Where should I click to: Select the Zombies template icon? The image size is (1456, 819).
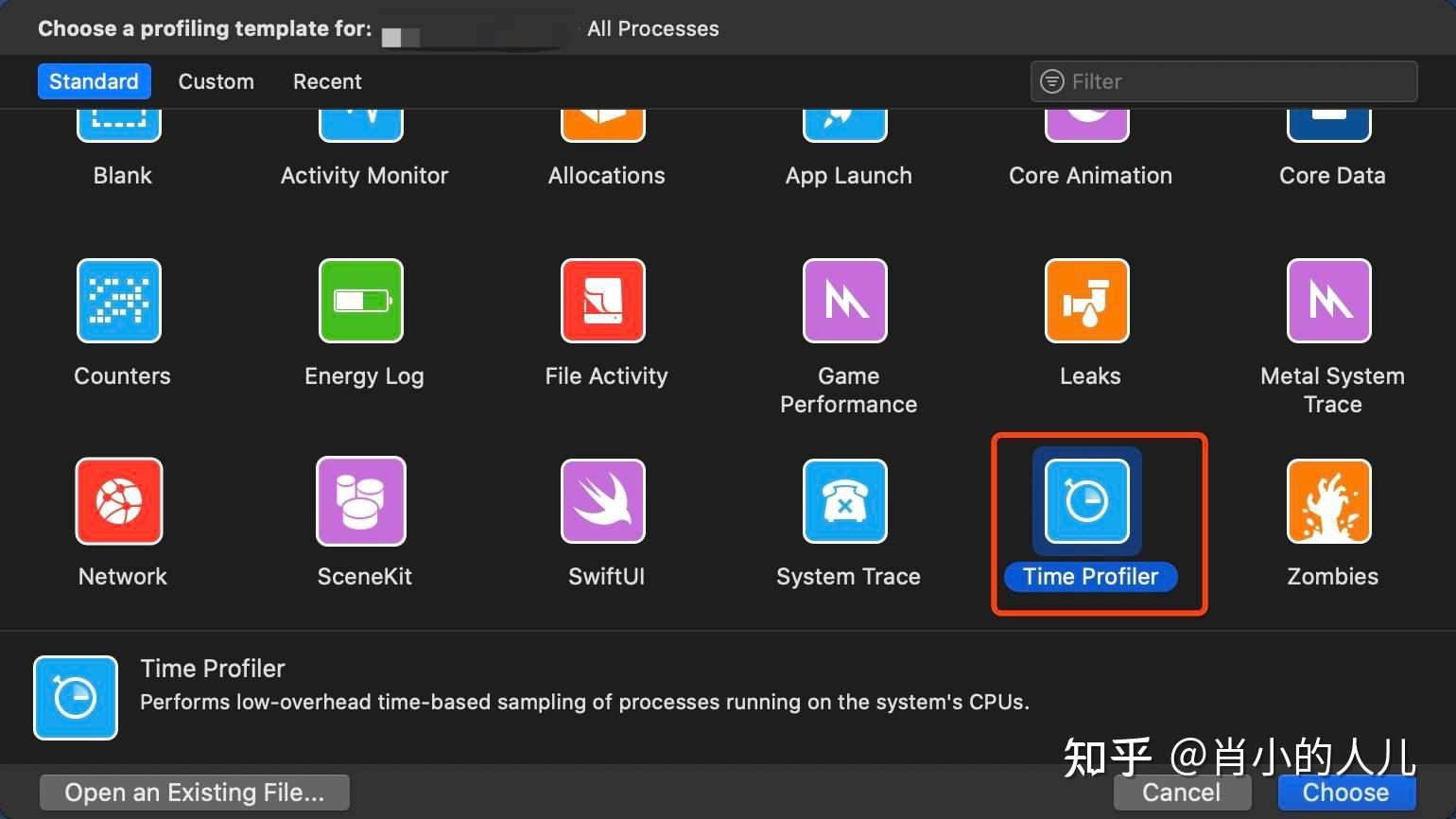(1329, 501)
